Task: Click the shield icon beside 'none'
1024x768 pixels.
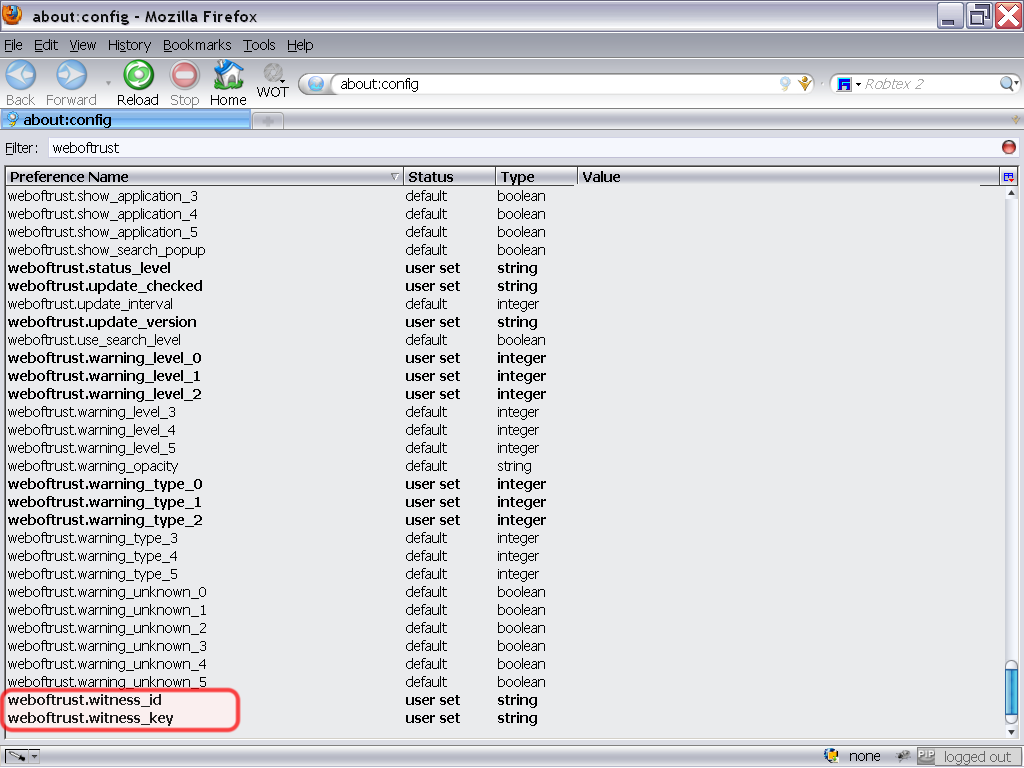Action: click(831, 756)
